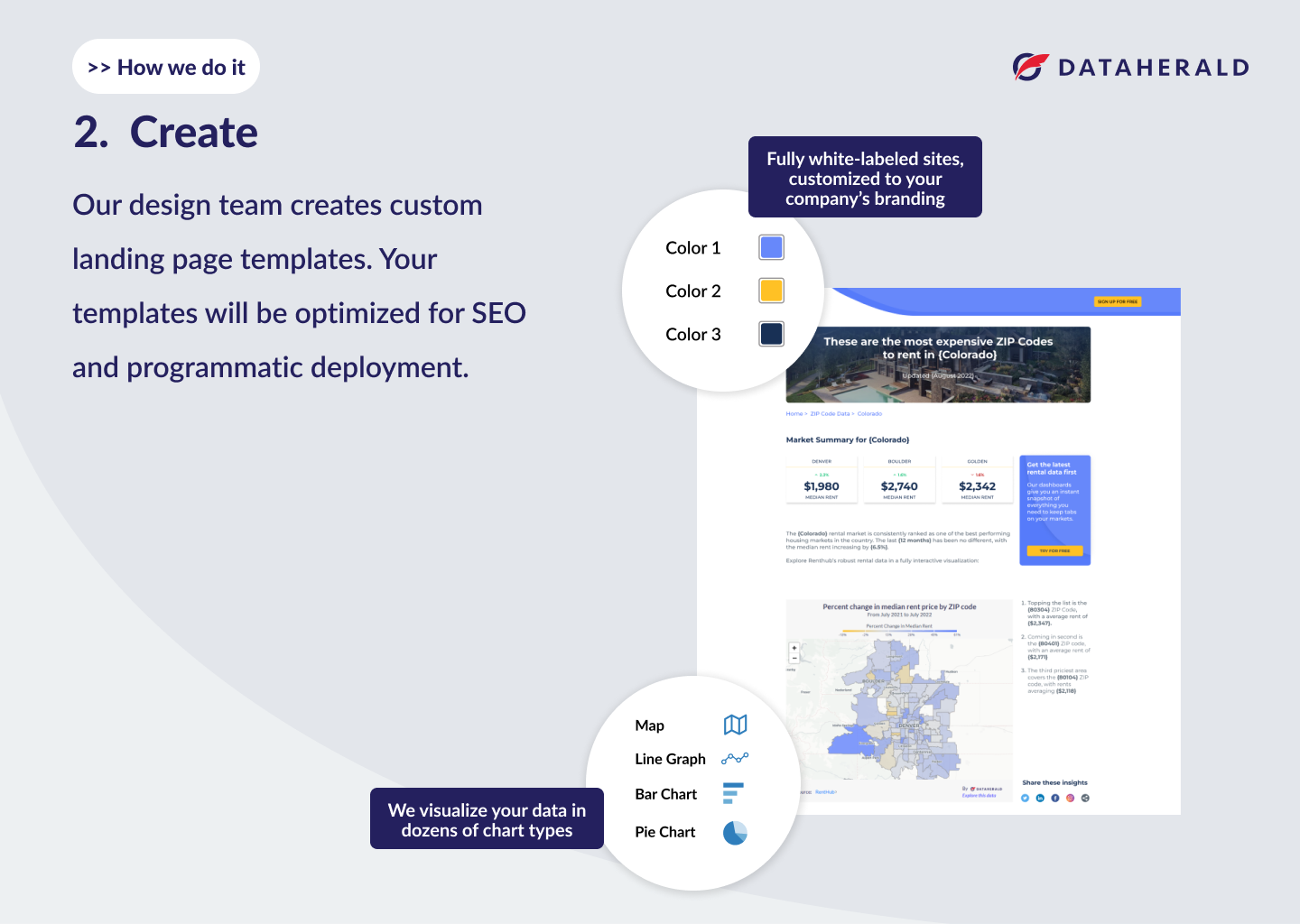Click the 'third priciest area' list item
This screenshot has width=1300, height=924.
click(1056, 681)
